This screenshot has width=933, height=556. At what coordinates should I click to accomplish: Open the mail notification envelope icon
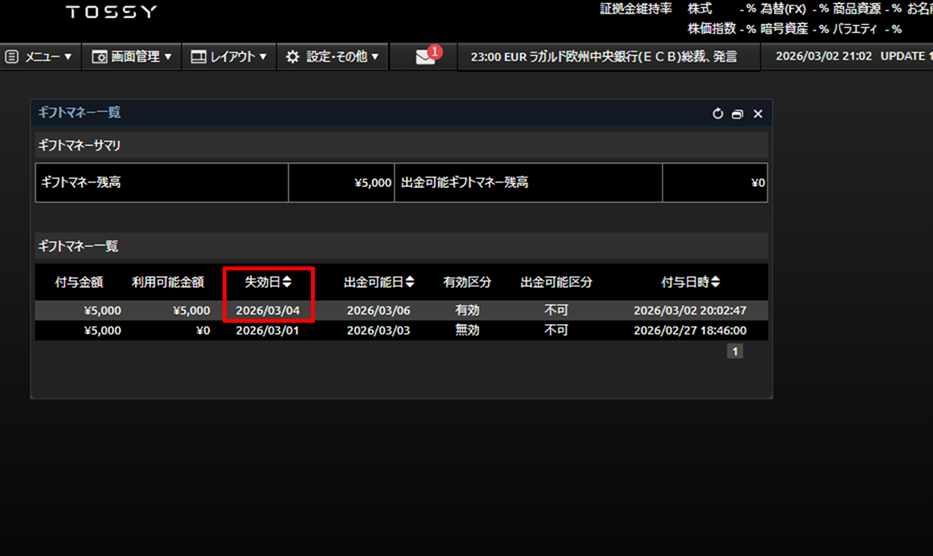click(x=426, y=57)
